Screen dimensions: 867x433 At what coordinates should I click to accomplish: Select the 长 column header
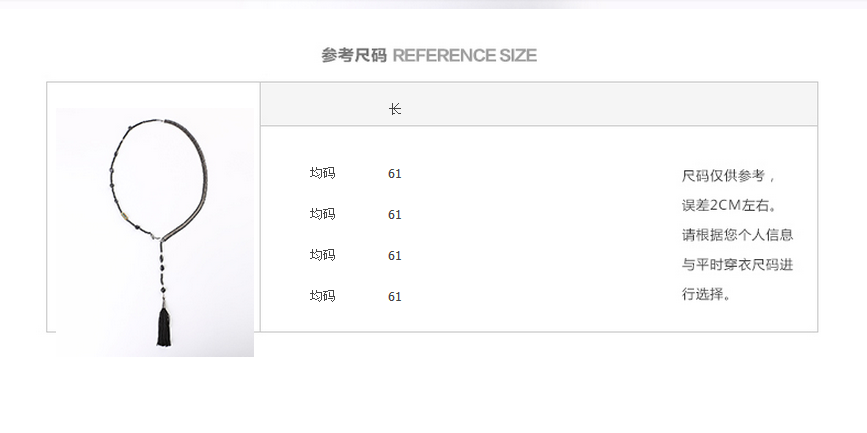394,109
